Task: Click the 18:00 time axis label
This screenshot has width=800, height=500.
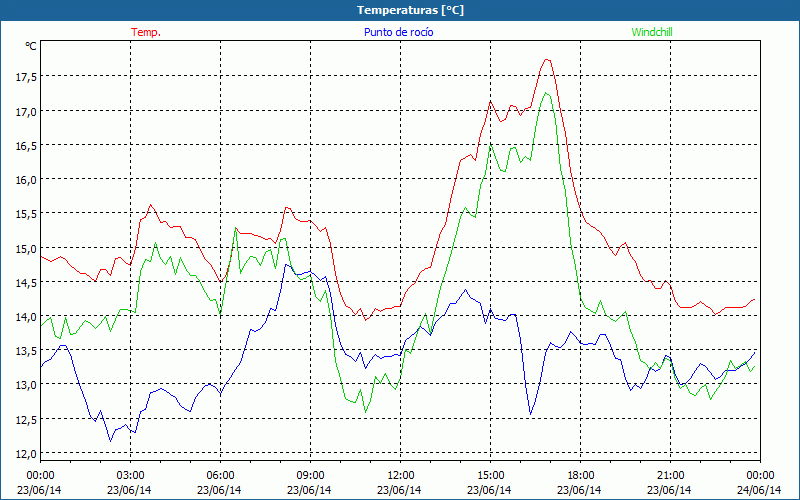Action: tap(581, 476)
